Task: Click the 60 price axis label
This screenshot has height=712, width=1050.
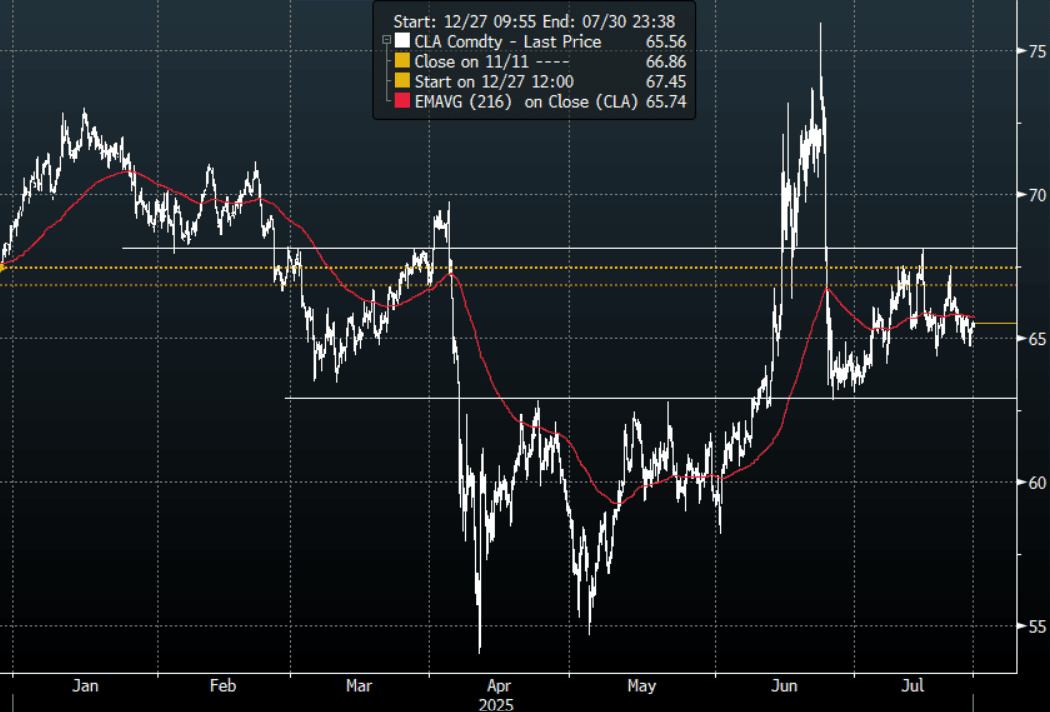Action: [x=1037, y=483]
